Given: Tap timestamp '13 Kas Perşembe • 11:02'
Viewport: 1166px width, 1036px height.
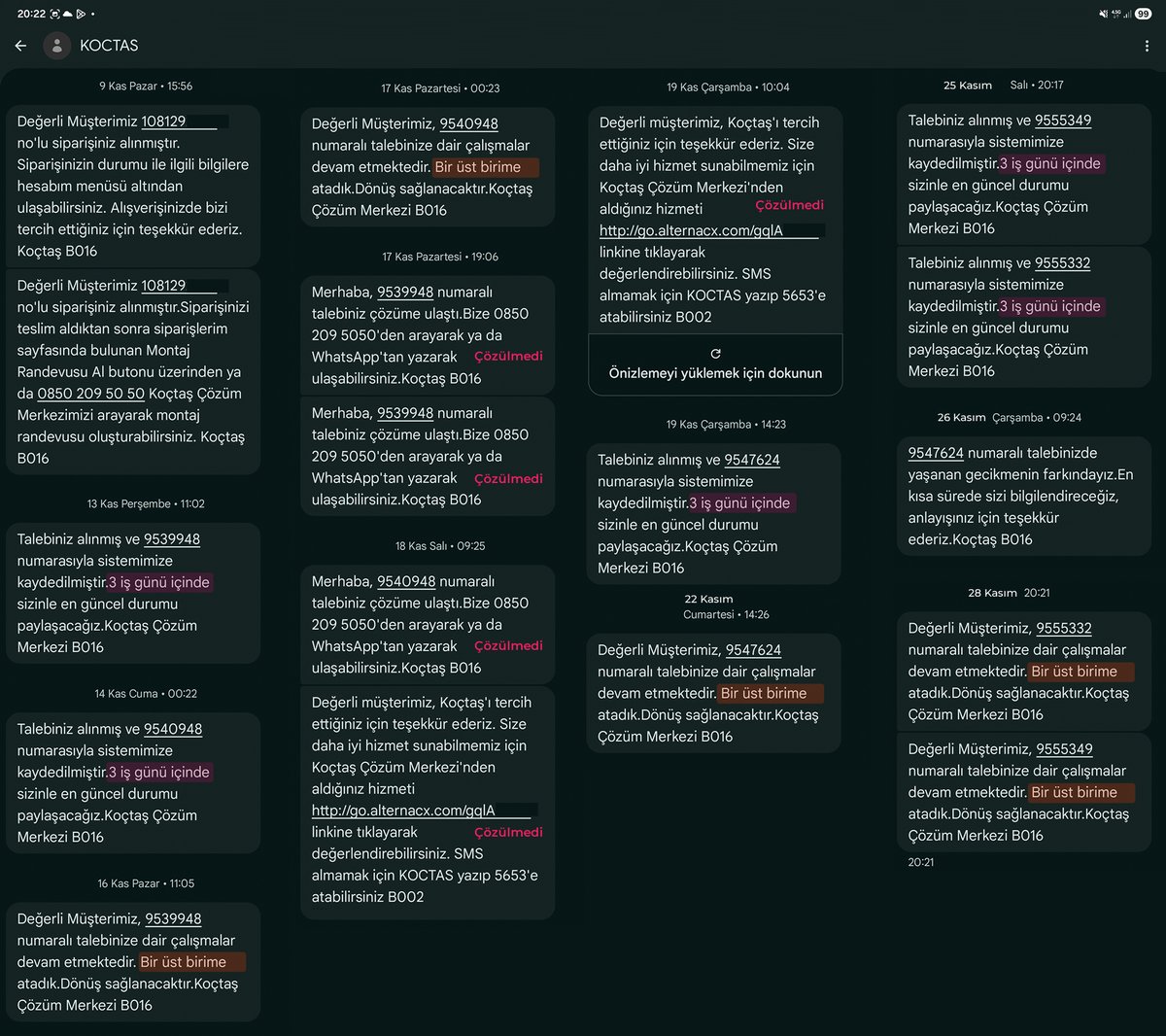Looking at the screenshot, I should [x=146, y=503].
